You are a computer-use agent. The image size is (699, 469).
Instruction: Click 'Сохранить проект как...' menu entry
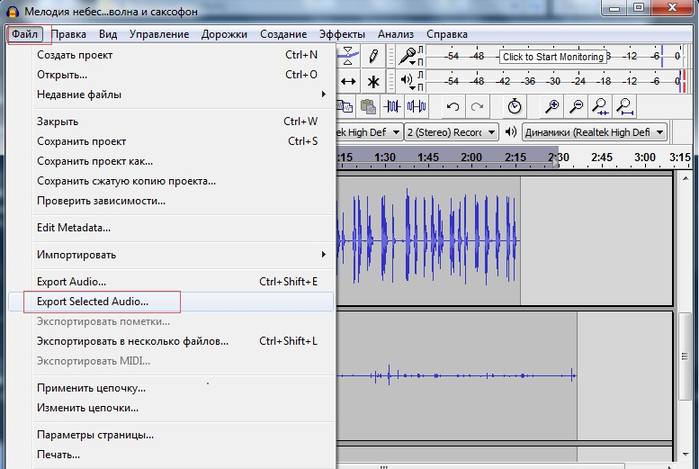[95, 160]
